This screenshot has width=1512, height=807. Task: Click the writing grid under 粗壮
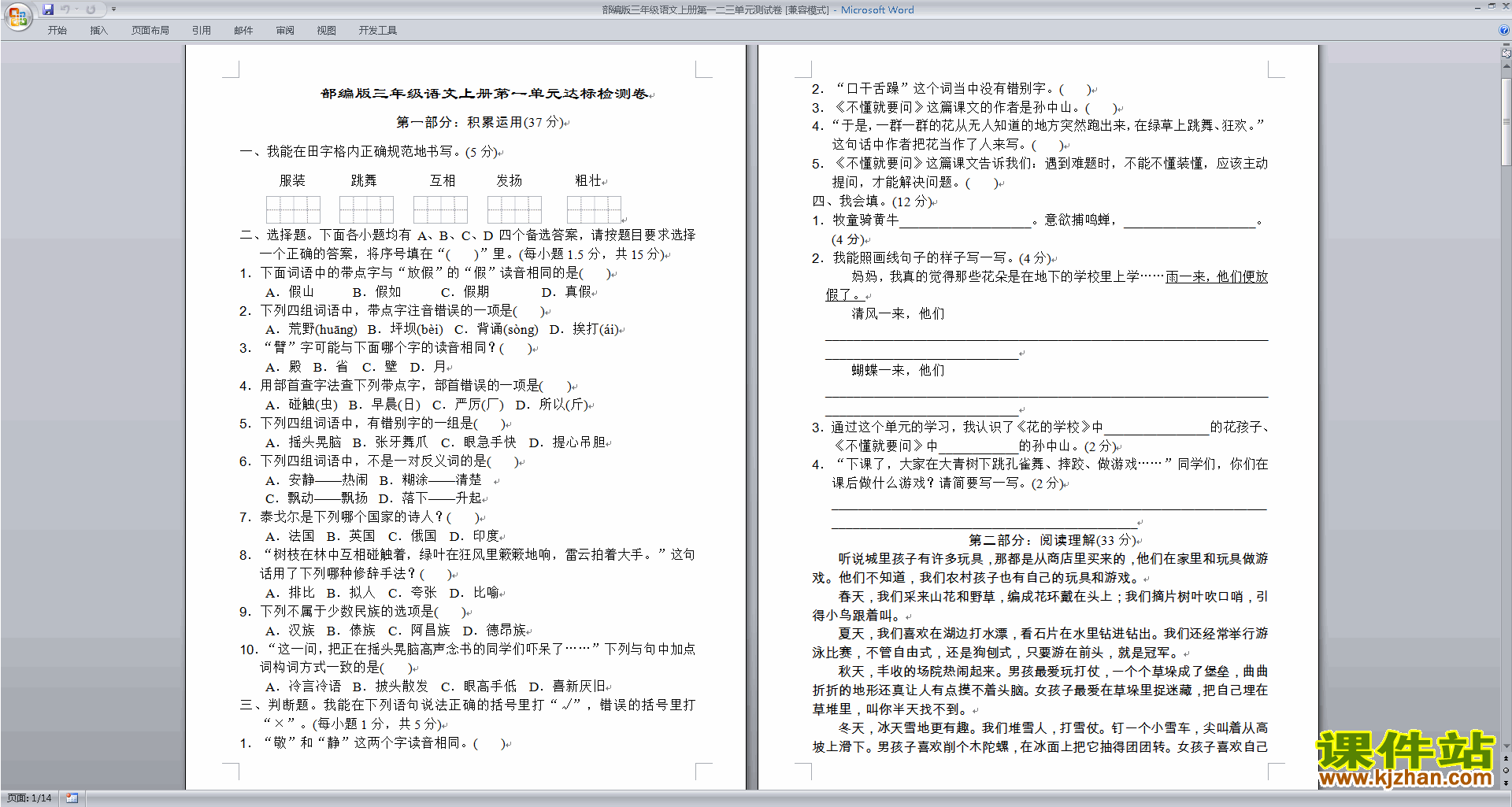coord(594,209)
